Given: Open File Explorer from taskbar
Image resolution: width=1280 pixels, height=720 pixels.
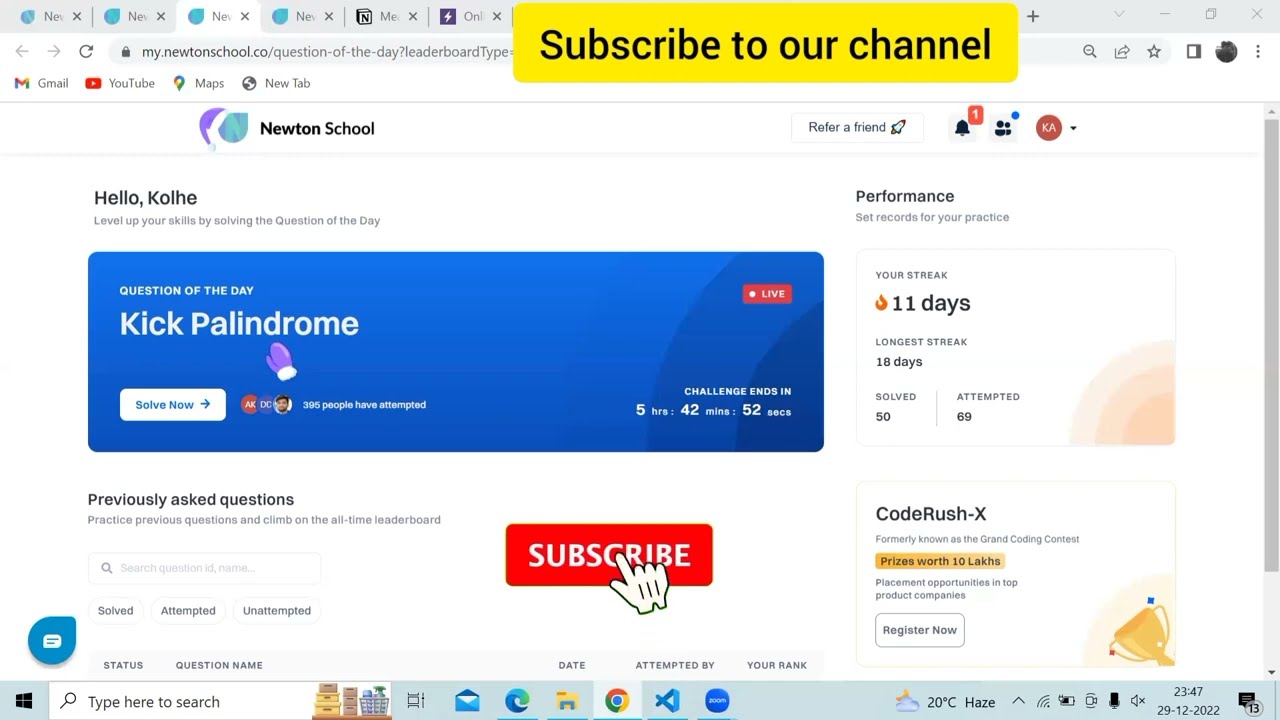Looking at the screenshot, I should point(567,701).
